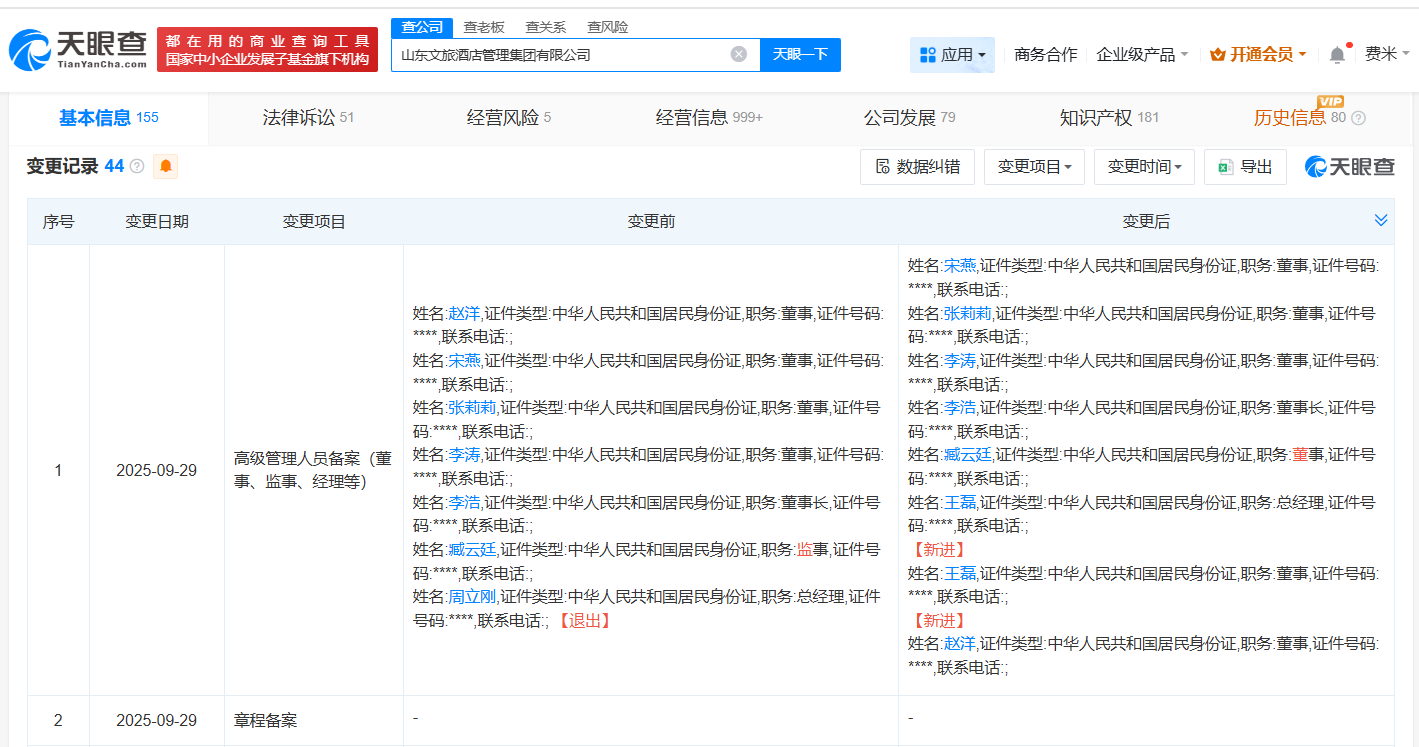Collapse table details with the double-chevron icon

(x=1381, y=219)
